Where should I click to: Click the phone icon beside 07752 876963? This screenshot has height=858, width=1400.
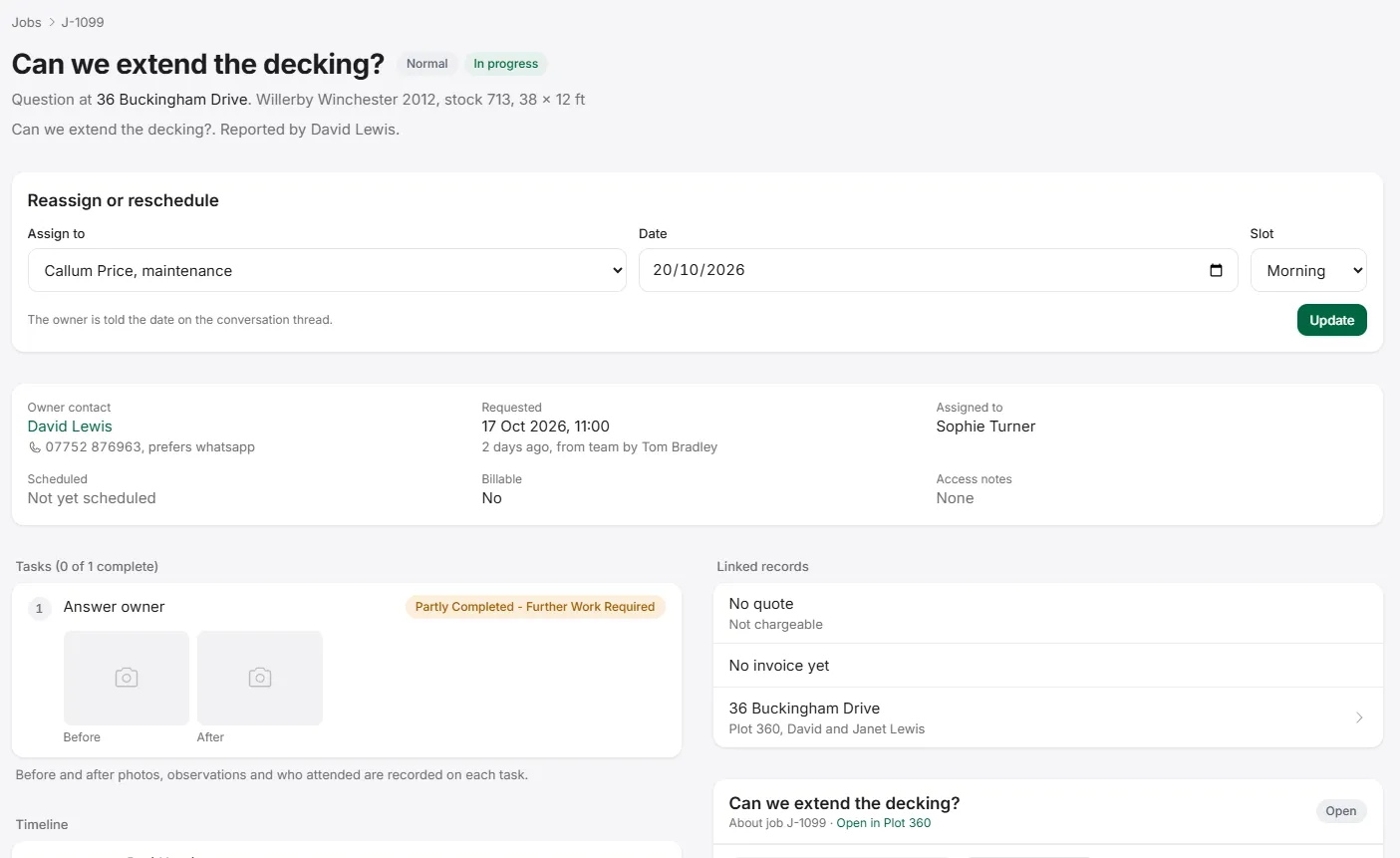(35, 447)
